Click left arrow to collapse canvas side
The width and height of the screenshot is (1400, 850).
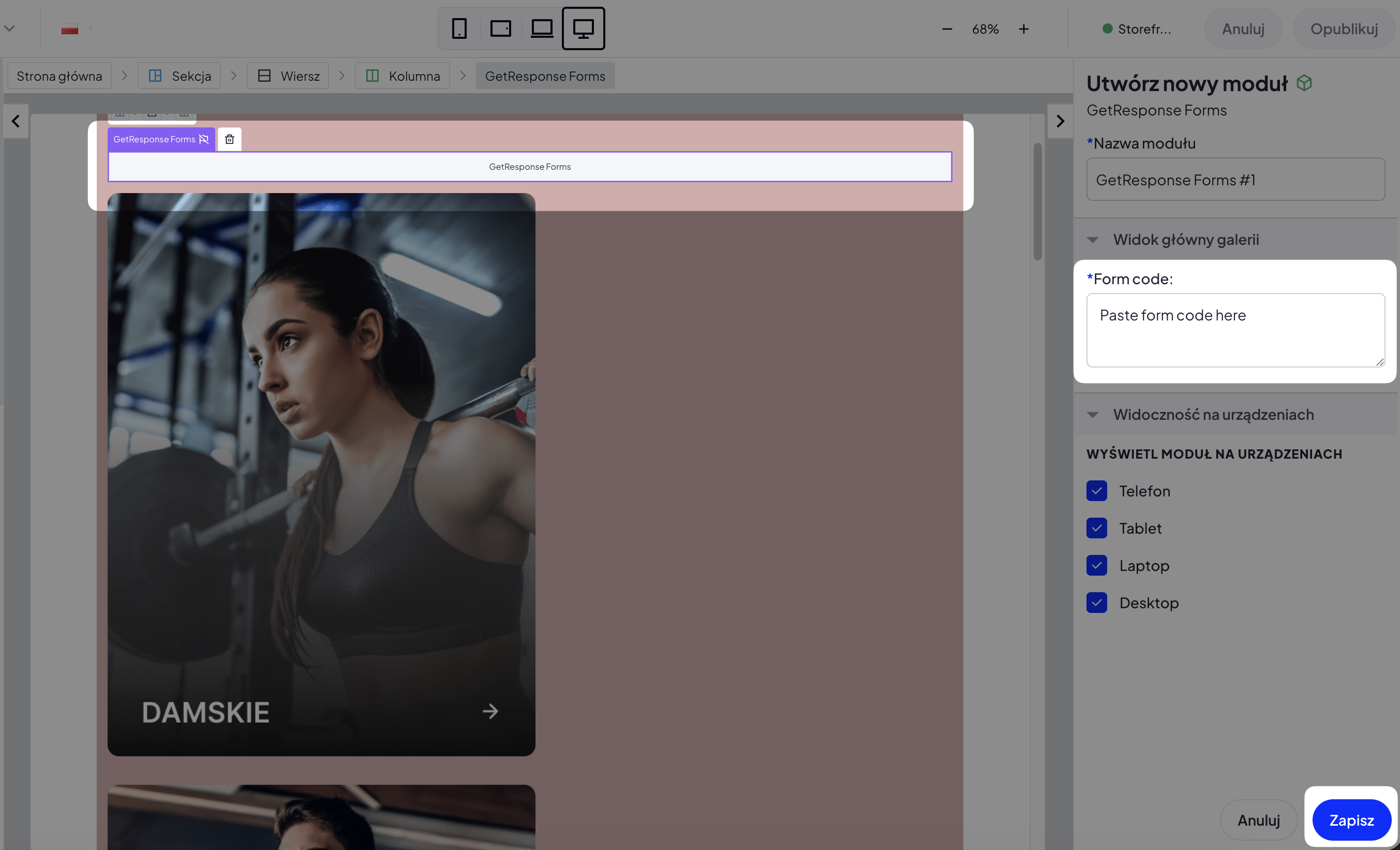point(16,121)
